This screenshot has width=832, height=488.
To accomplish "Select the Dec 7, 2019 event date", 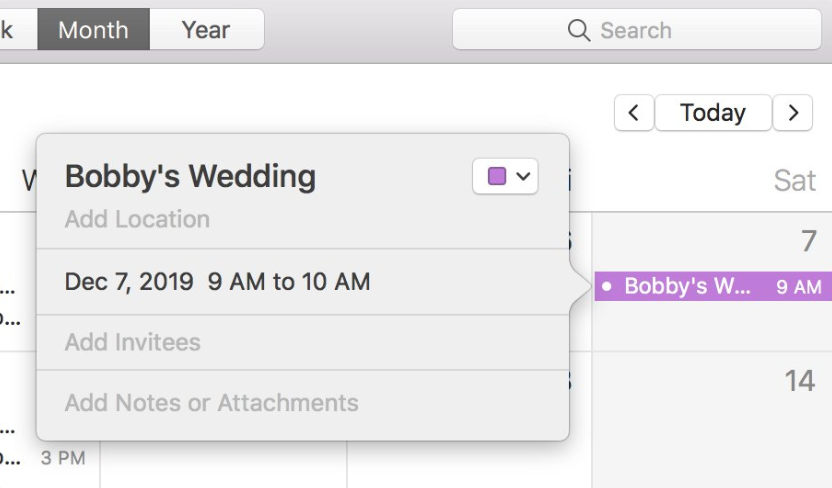I will point(128,282).
